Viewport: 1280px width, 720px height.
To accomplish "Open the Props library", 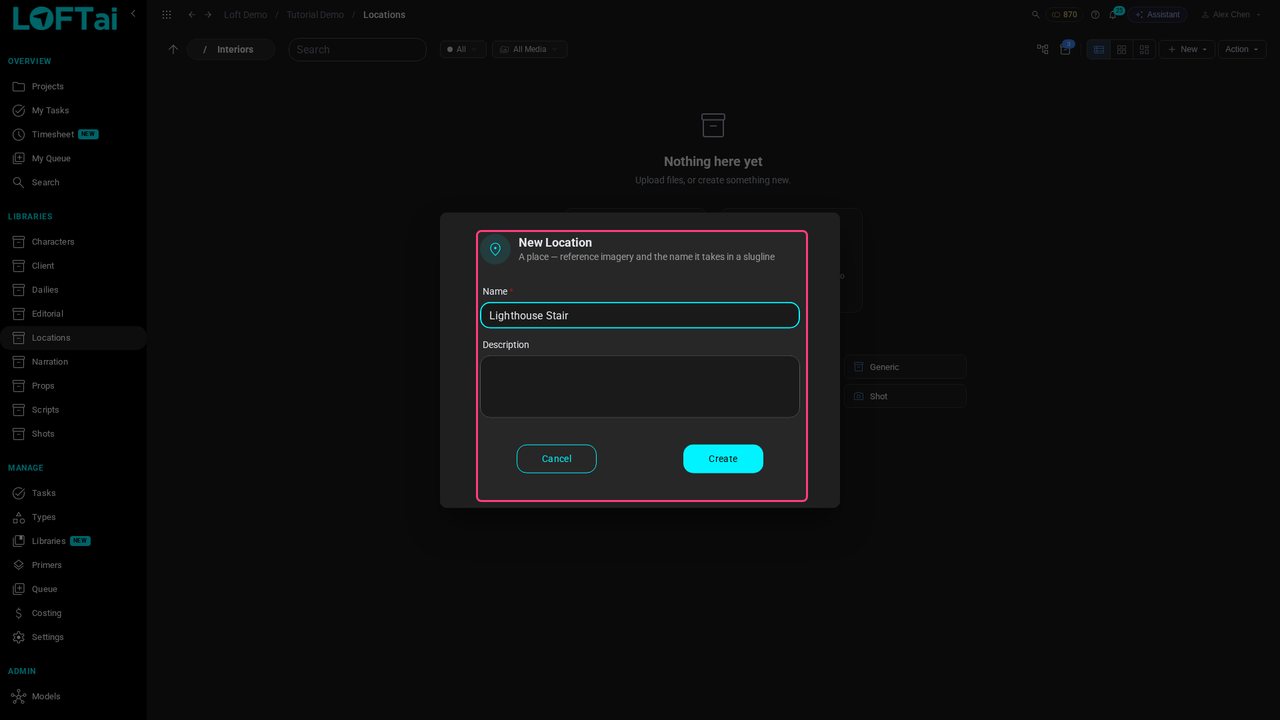I will tap(73, 386).
